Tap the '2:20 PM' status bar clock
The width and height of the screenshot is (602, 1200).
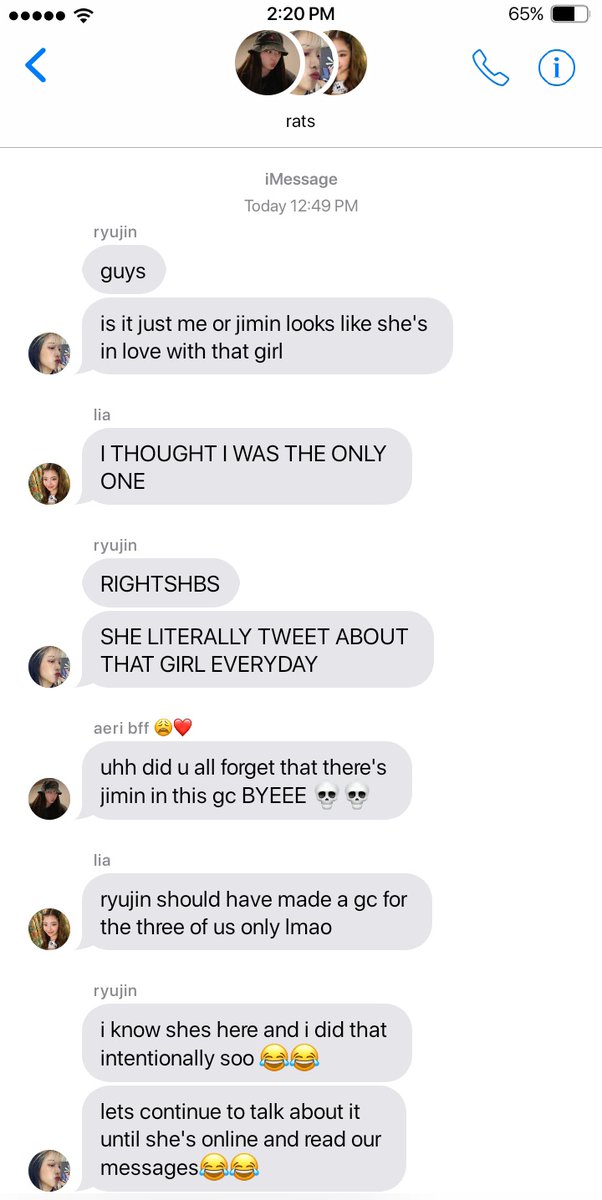point(301,14)
